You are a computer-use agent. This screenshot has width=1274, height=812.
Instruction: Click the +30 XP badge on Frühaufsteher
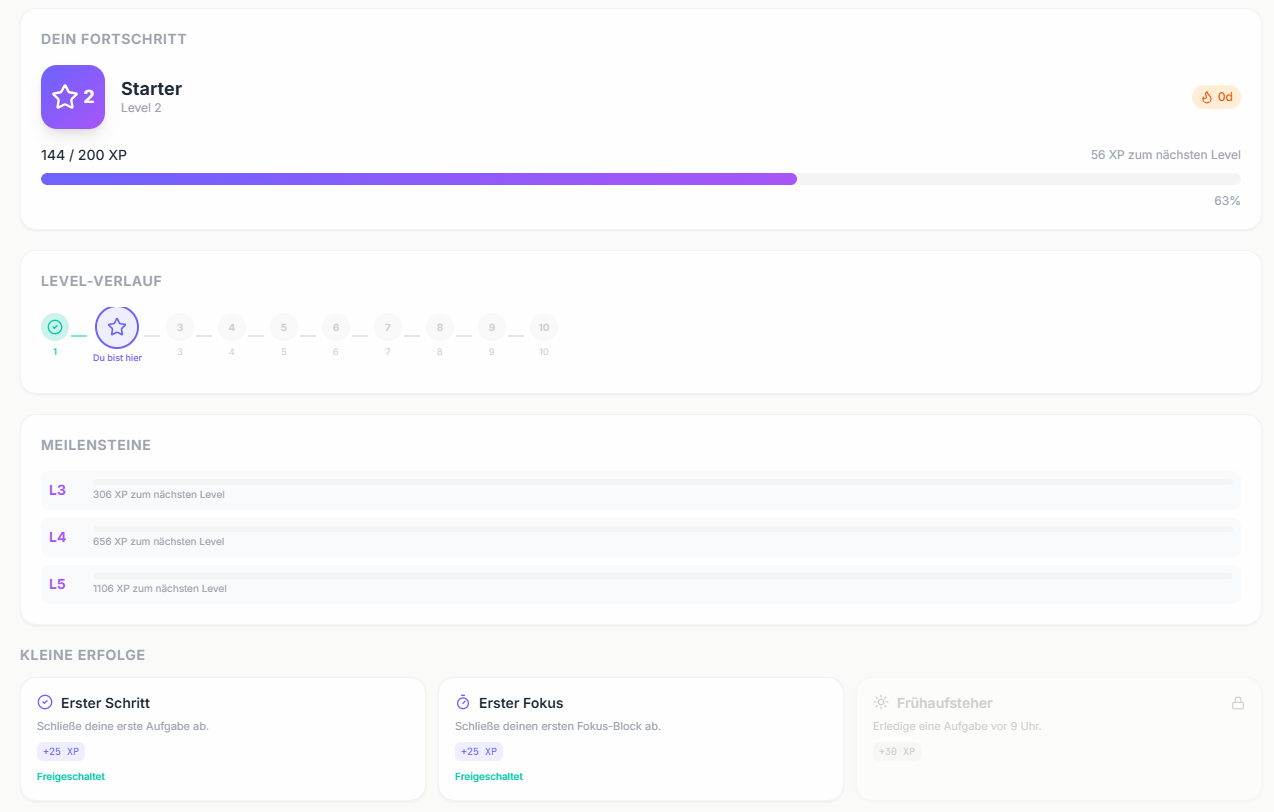coord(897,751)
